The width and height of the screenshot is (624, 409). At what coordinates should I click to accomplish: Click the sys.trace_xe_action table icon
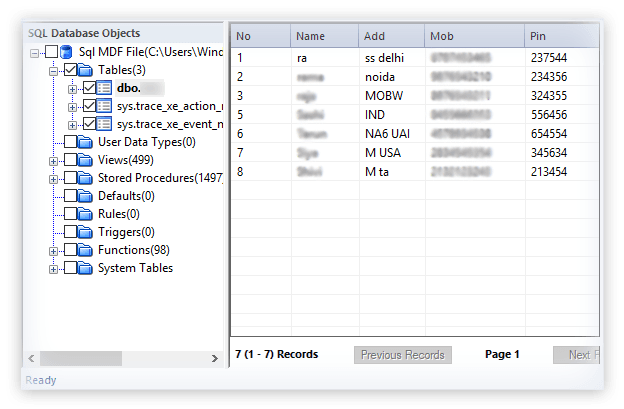point(105,106)
